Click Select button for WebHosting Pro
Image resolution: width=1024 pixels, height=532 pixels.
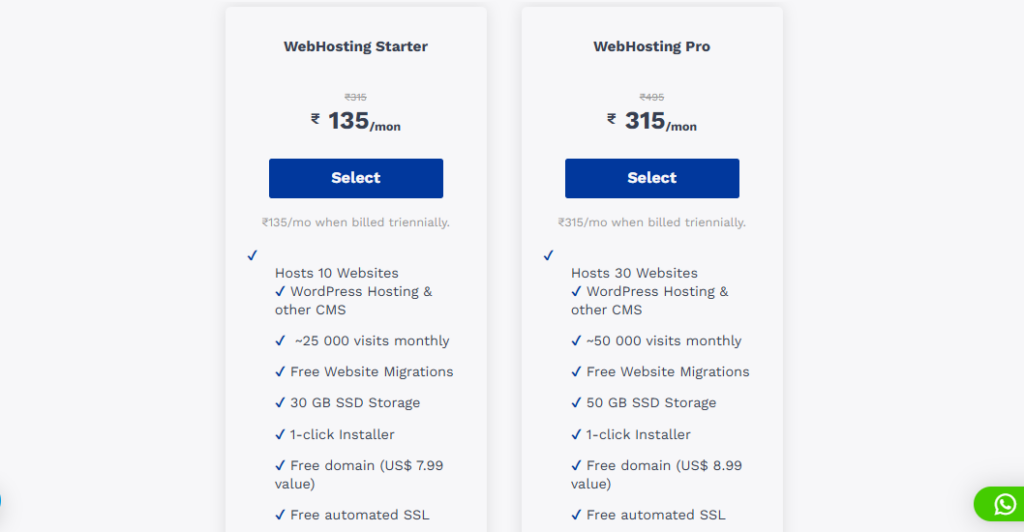click(652, 178)
